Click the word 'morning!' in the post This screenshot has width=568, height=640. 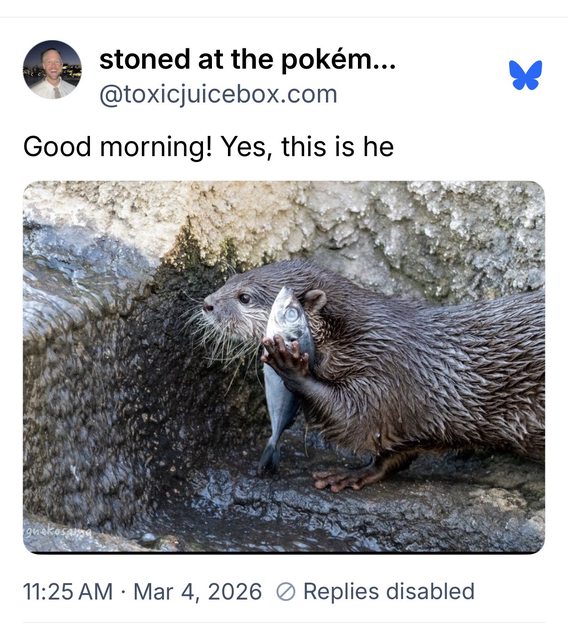tap(156, 147)
